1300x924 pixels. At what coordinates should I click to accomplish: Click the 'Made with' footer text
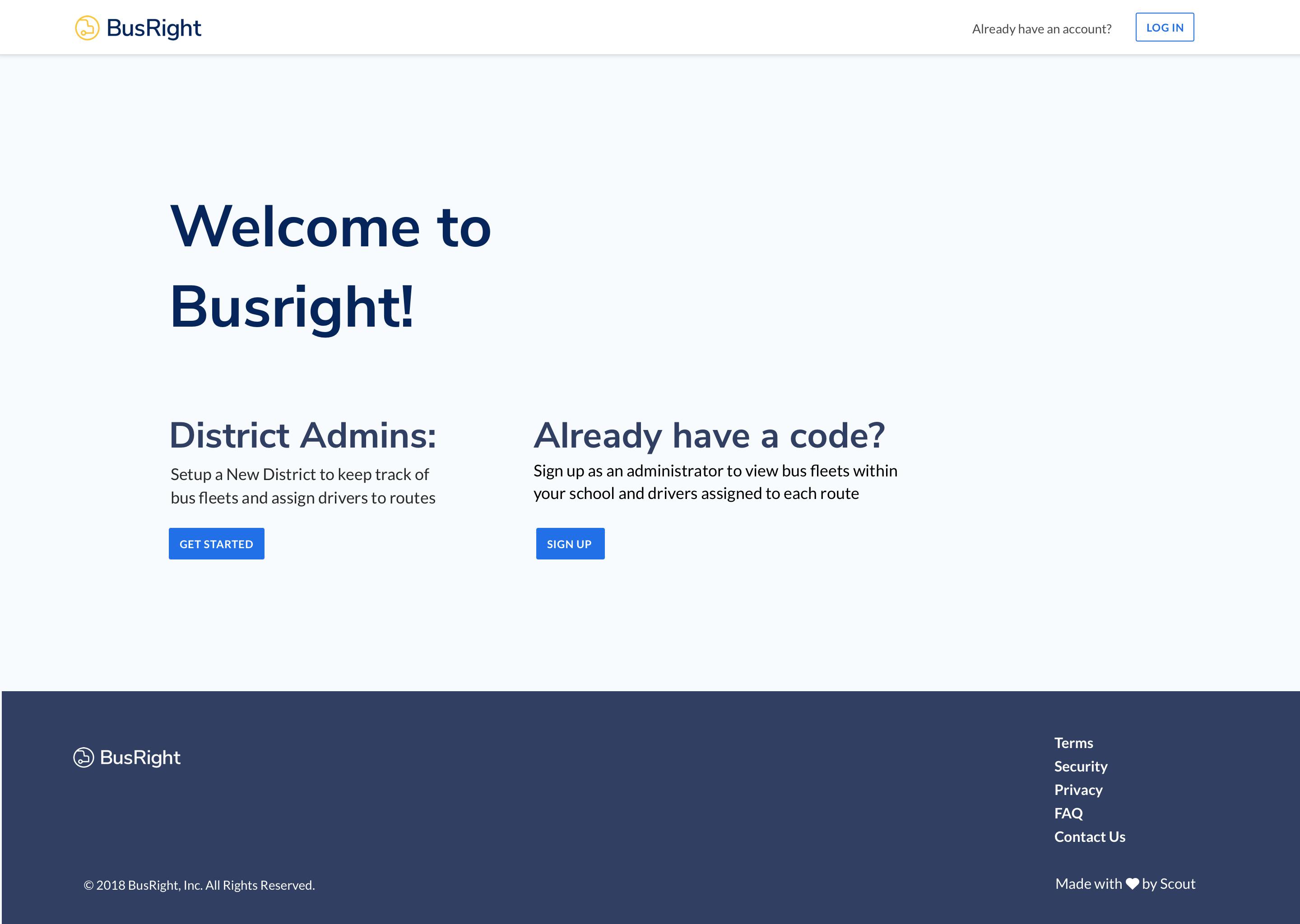[1088, 883]
